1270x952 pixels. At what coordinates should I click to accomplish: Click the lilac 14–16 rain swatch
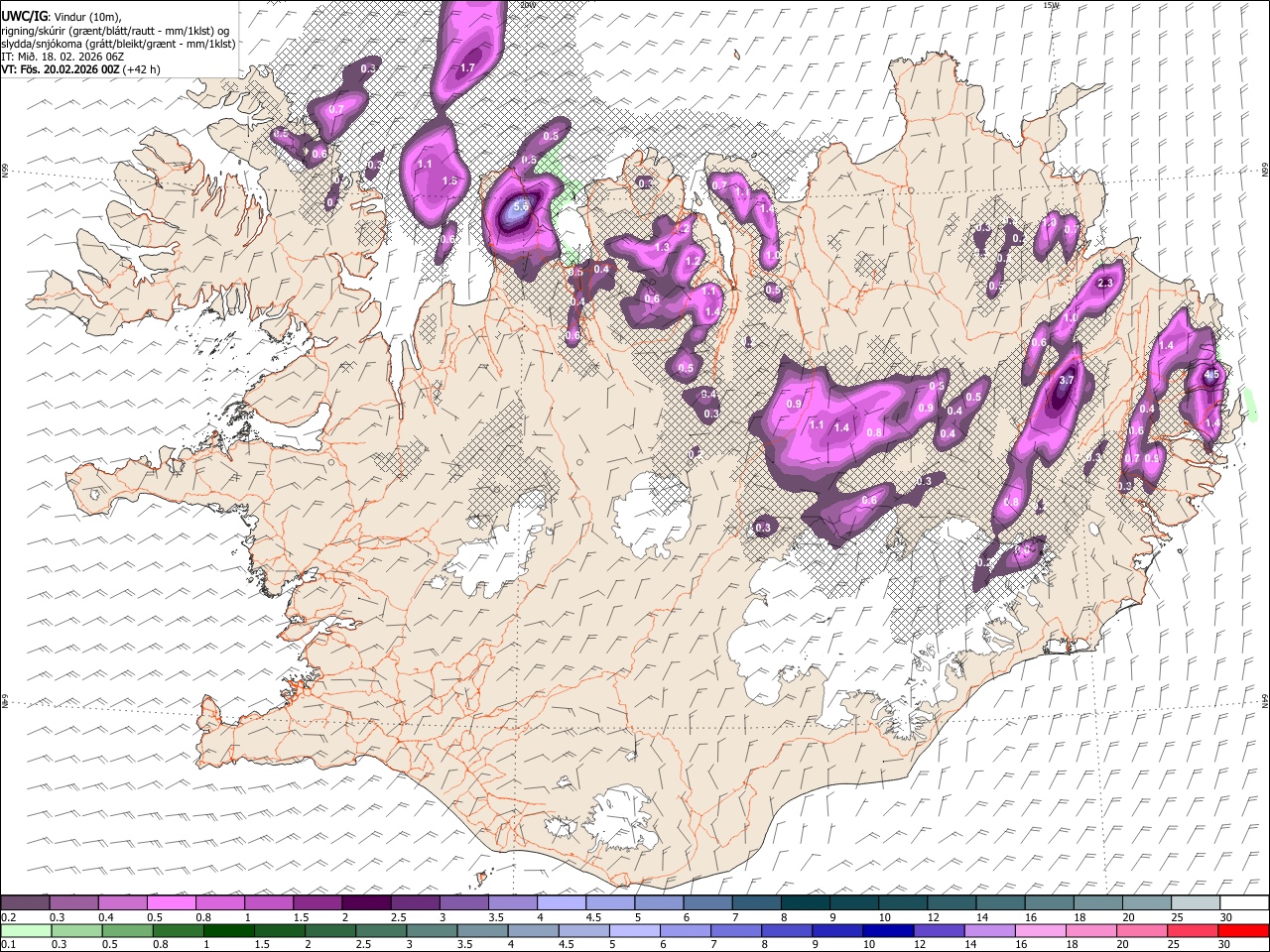pos(989,930)
